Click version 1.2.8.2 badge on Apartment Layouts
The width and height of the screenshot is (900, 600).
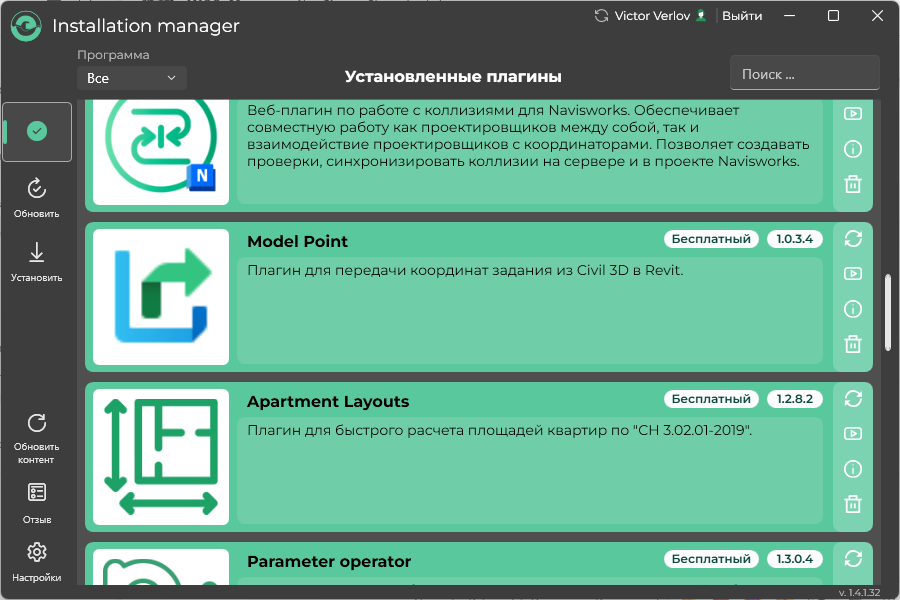[x=794, y=398]
